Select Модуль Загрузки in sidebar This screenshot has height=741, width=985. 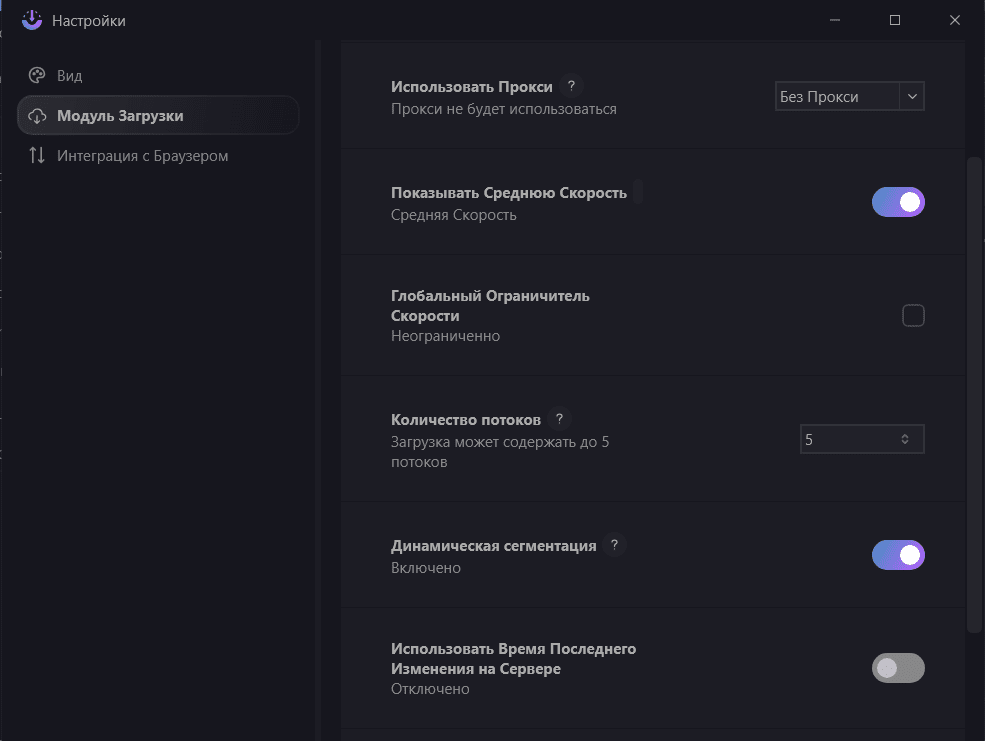120,116
